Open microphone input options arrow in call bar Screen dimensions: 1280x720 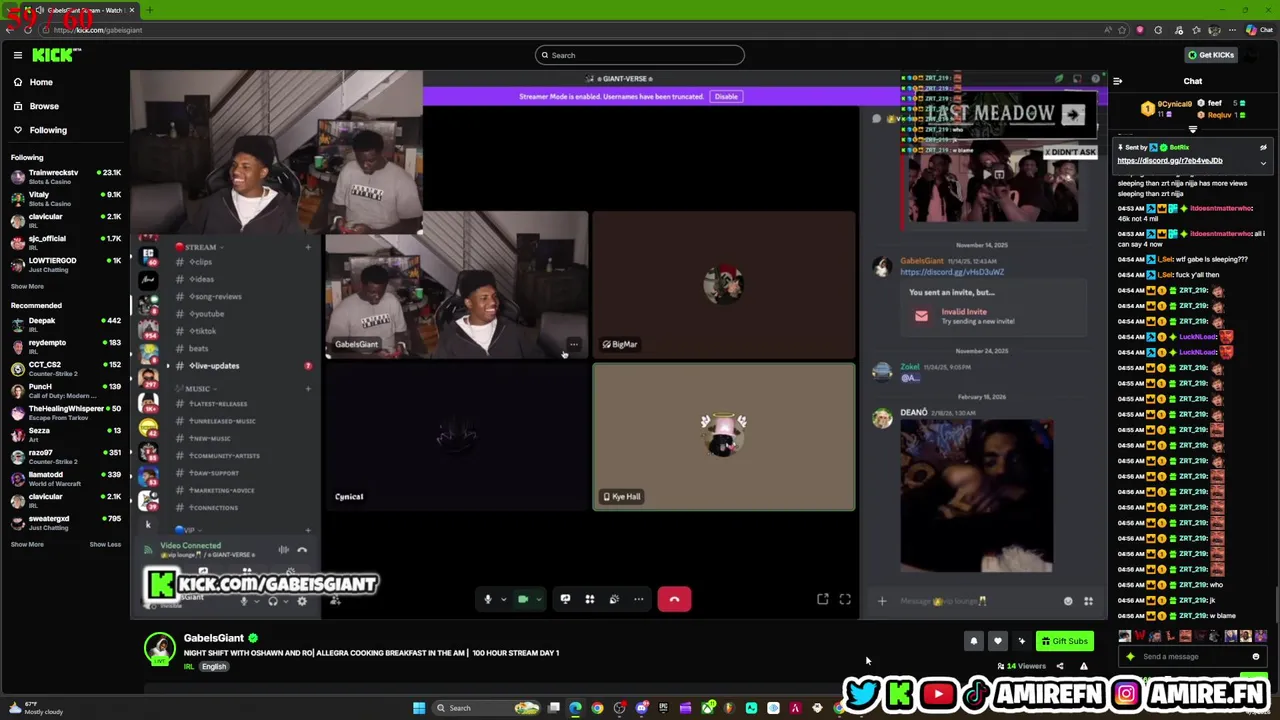click(x=503, y=600)
